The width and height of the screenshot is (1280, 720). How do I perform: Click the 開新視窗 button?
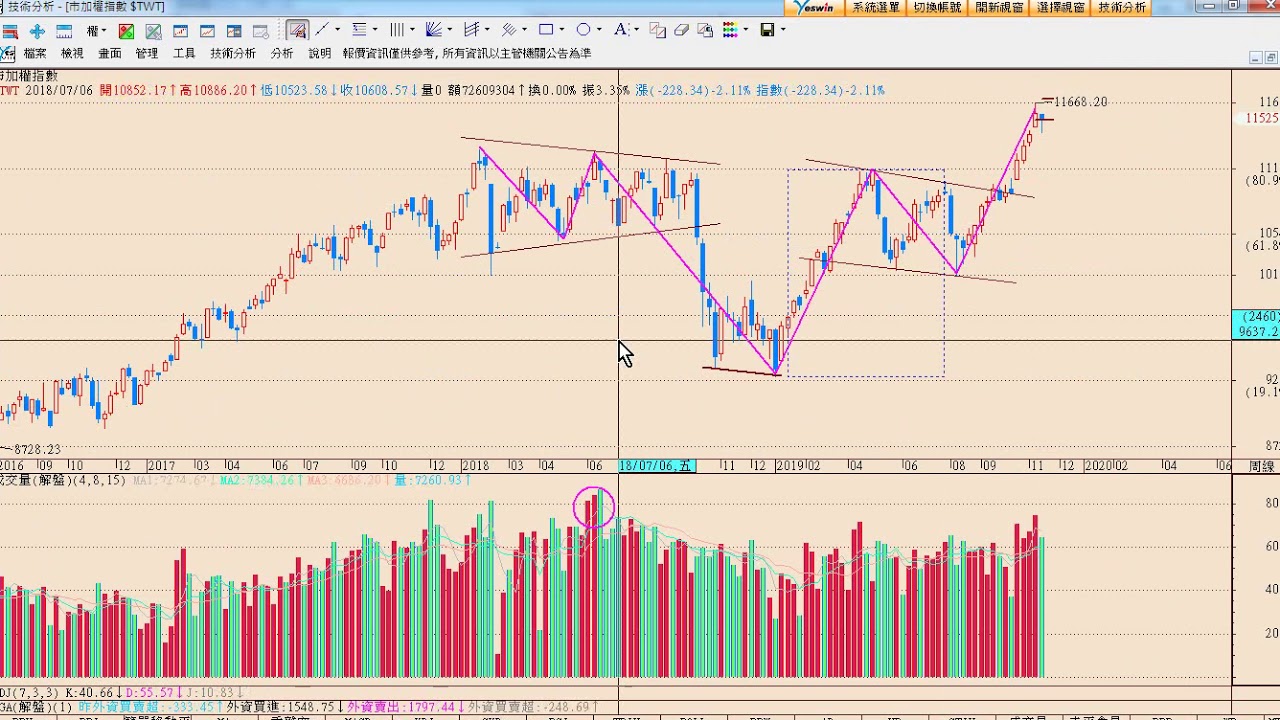coord(999,7)
